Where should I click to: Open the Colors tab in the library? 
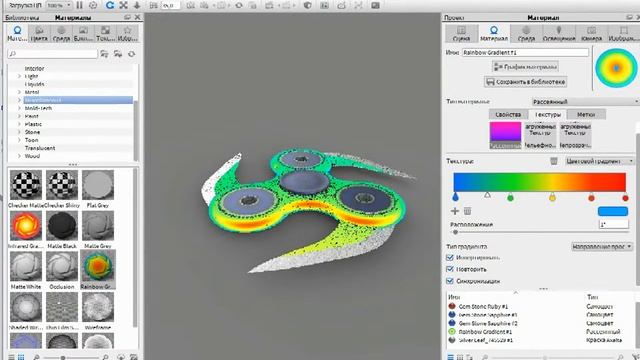coord(39,33)
